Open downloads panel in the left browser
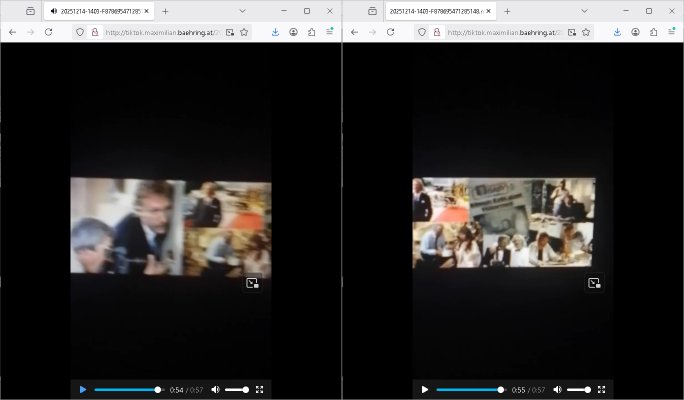Image resolution: width=684 pixels, height=400 pixels. click(x=275, y=32)
